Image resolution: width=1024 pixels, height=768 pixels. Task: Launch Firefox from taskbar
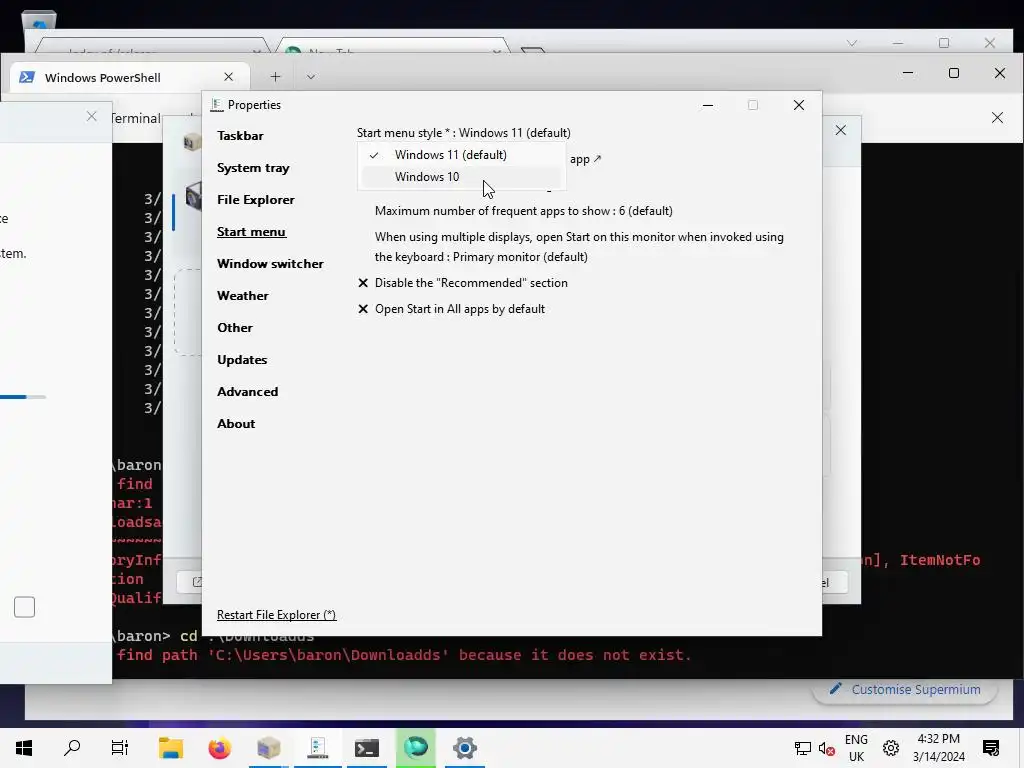(219, 748)
